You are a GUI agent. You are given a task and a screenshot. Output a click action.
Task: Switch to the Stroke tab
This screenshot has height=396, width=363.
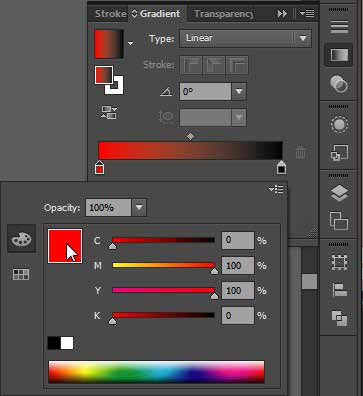[x=110, y=14]
